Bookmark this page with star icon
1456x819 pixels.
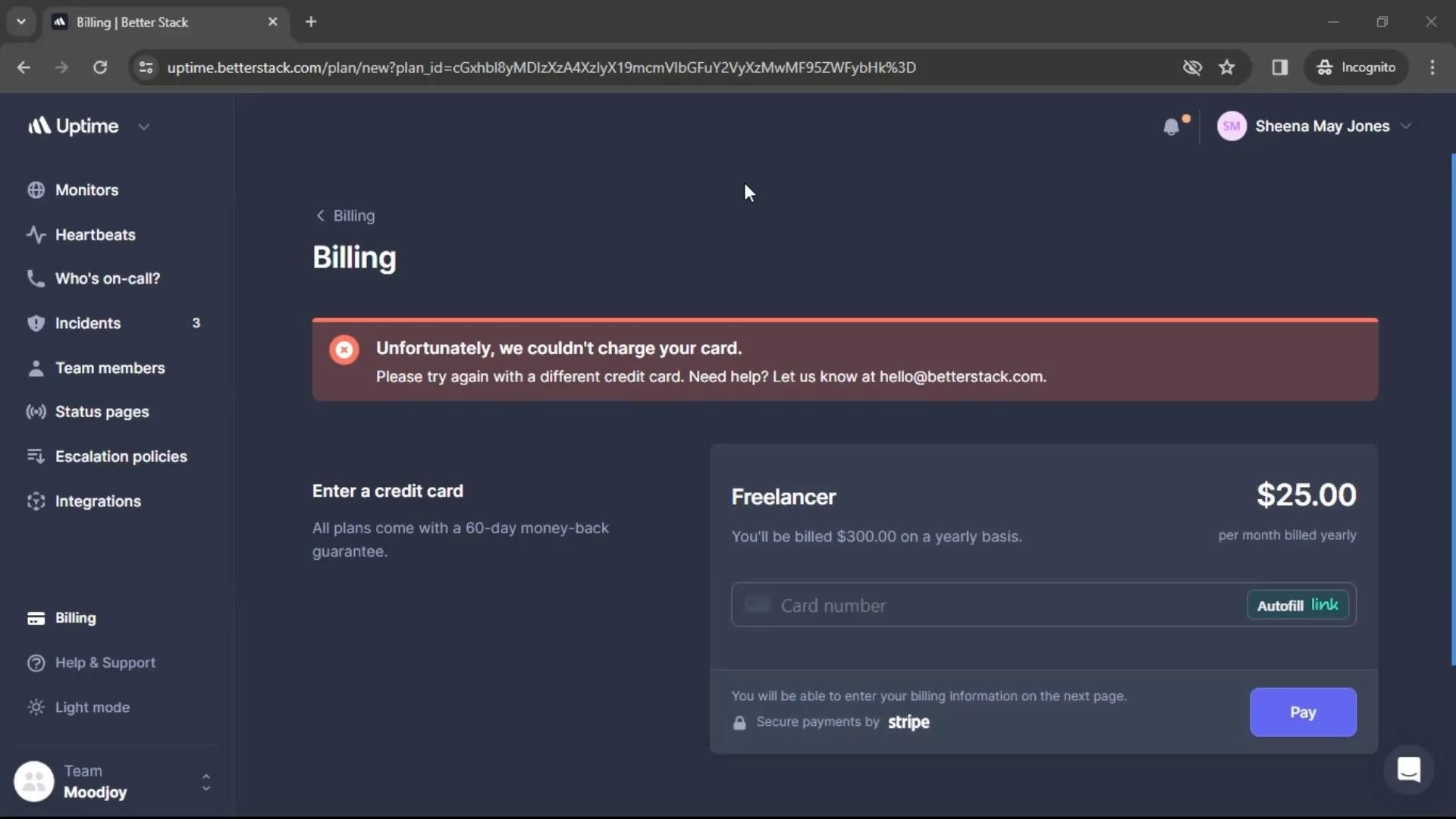[x=1227, y=67]
